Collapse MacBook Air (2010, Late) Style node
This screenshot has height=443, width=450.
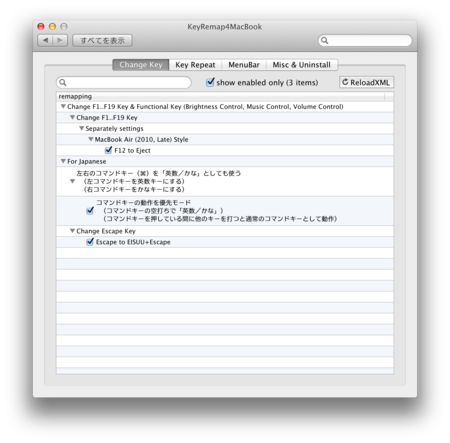point(91,139)
